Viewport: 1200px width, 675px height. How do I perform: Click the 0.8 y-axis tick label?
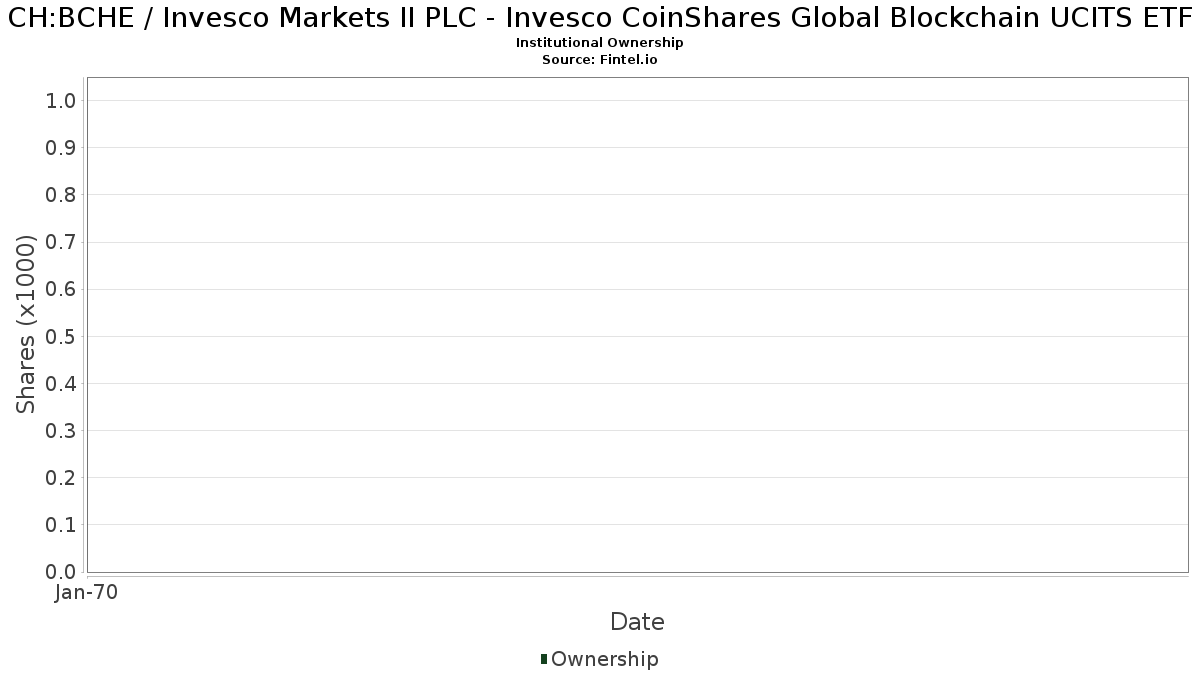click(x=61, y=195)
